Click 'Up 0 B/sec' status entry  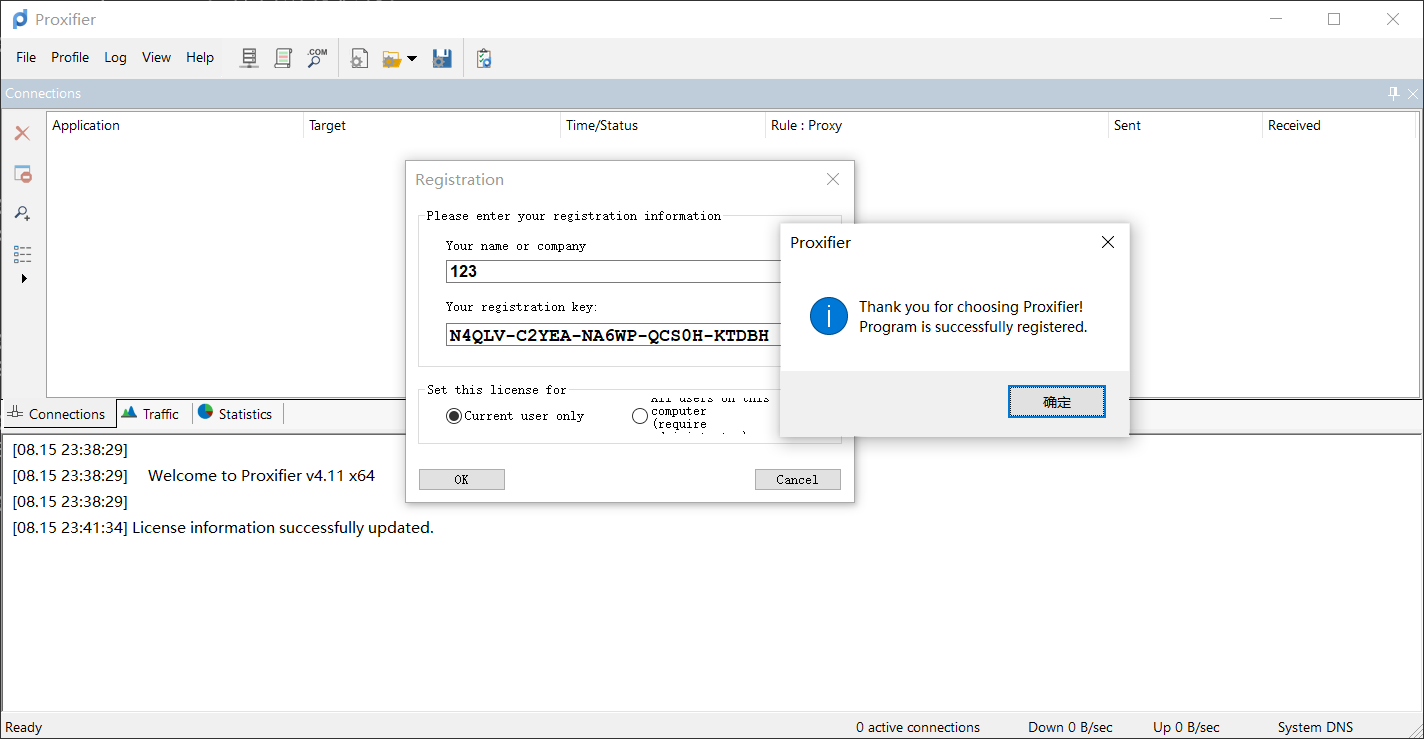click(x=1186, y=727)
